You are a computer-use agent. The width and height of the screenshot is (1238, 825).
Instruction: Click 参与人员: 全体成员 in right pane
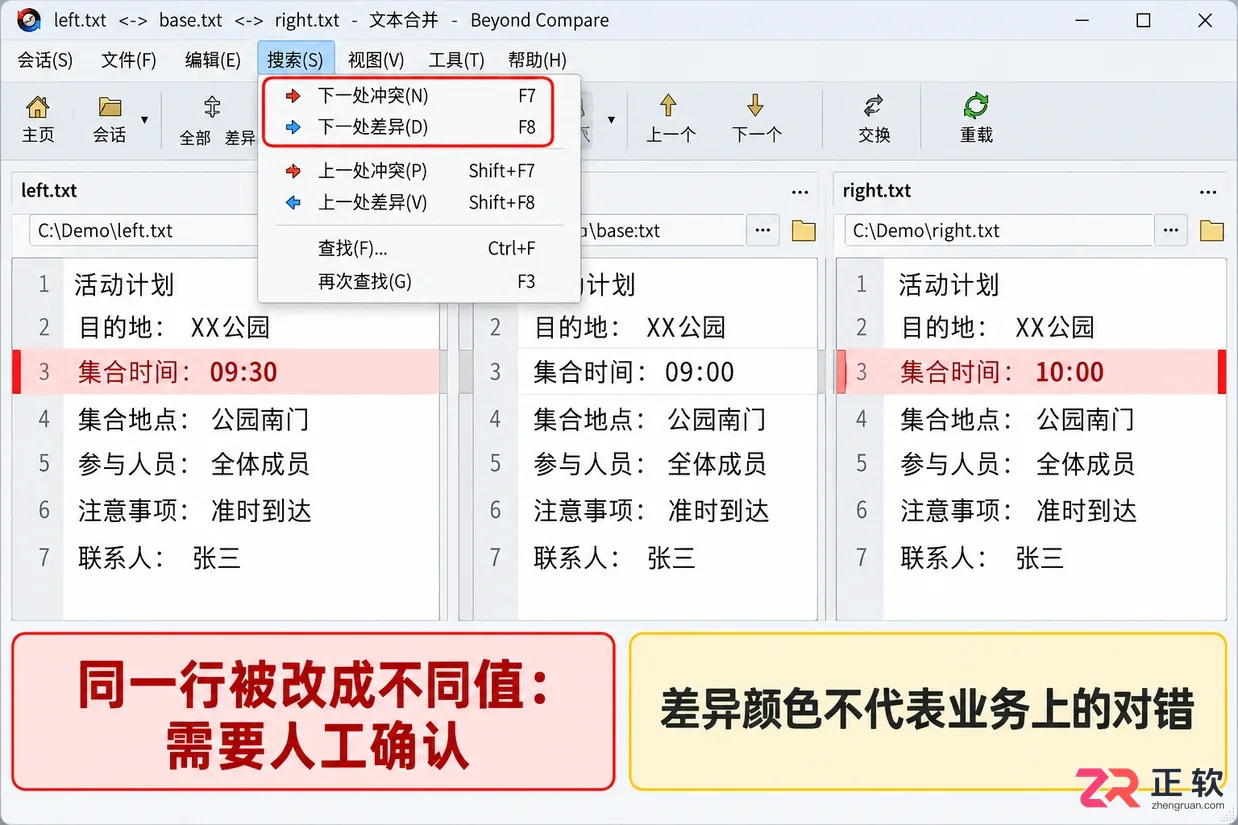(1018, 464)
